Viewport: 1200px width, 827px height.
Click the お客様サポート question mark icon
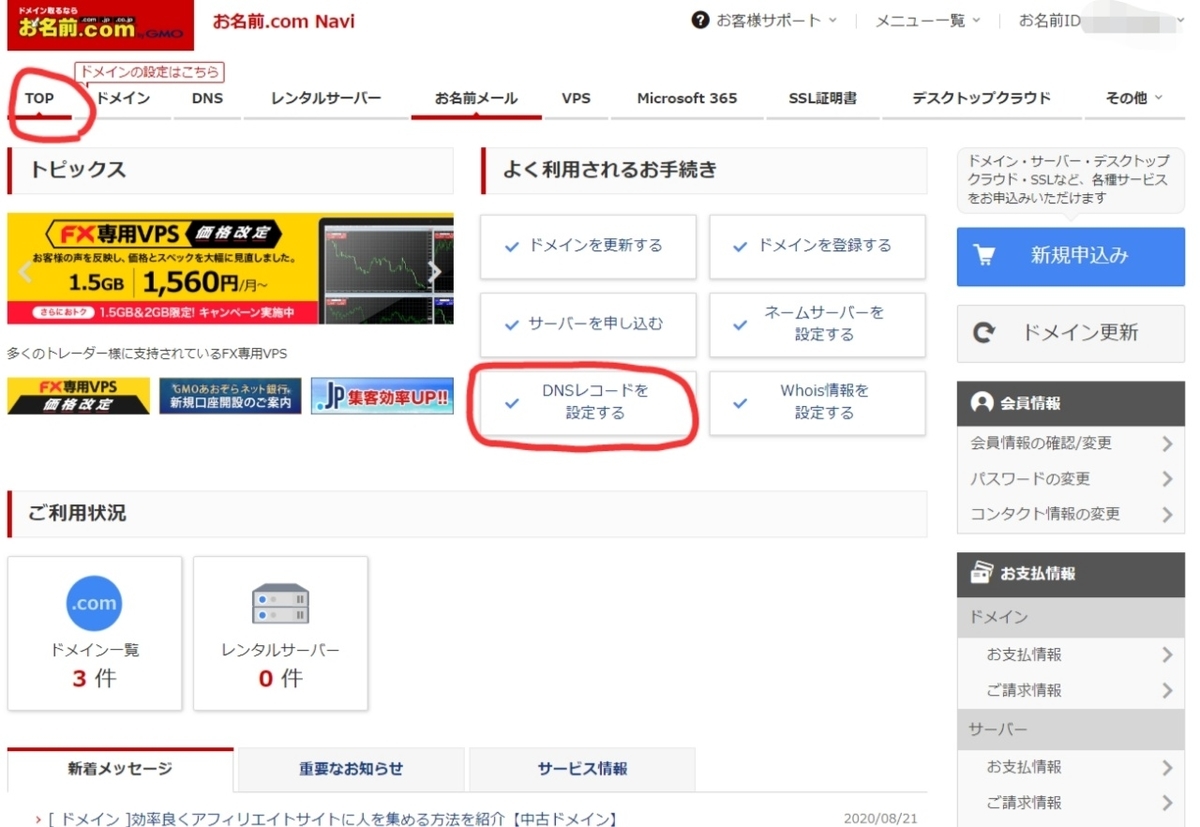700,20
